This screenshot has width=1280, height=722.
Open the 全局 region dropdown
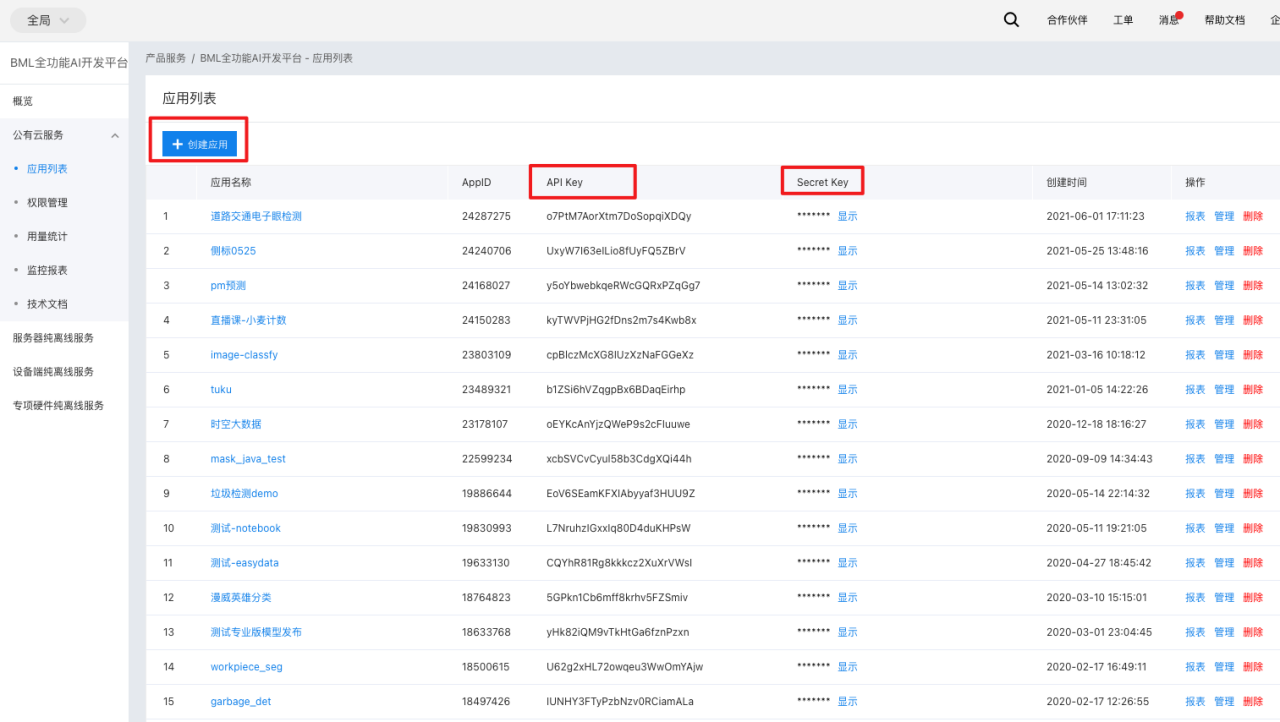[x=48, y=20]
